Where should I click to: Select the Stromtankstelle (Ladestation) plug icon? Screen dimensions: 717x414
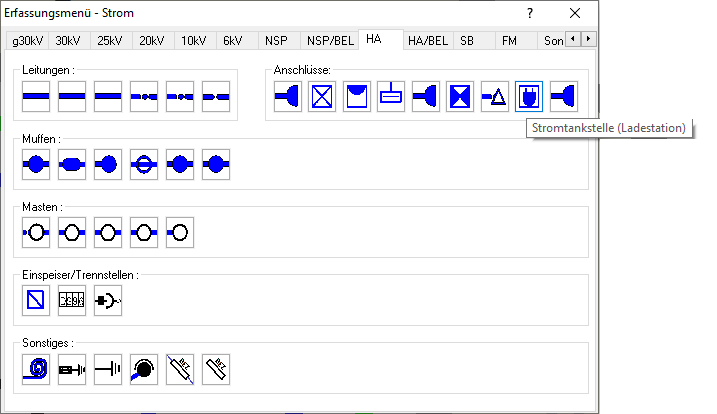[x=529, y=96]
